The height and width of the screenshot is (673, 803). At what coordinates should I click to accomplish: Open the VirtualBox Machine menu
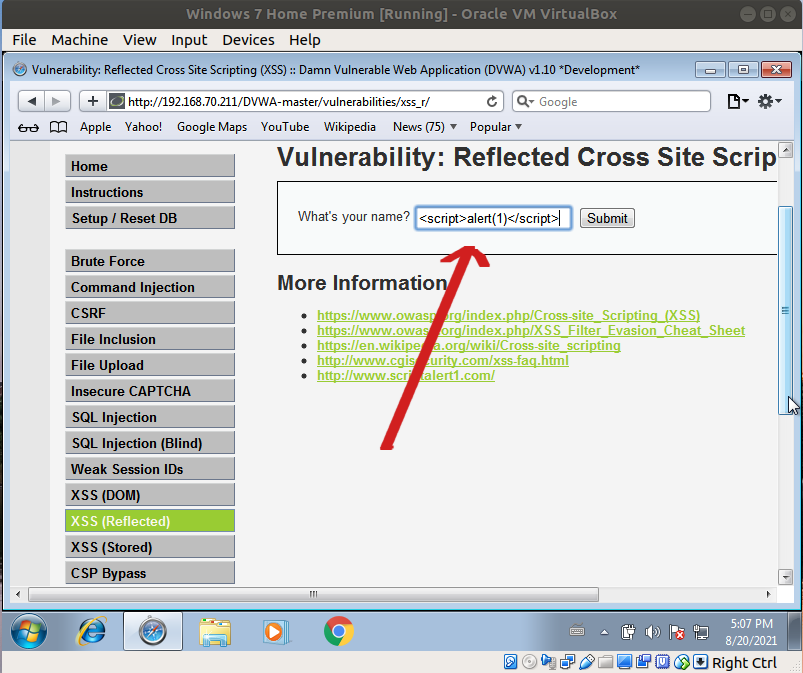[79, 40]
